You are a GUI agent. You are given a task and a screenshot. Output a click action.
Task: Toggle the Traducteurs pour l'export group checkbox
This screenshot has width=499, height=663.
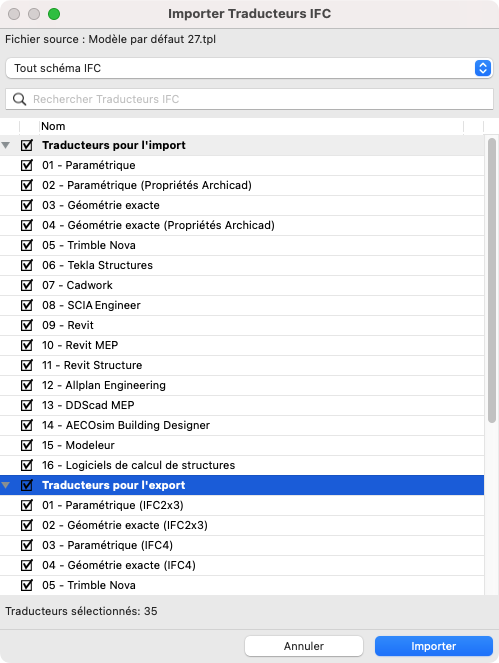tap(27, 485)
